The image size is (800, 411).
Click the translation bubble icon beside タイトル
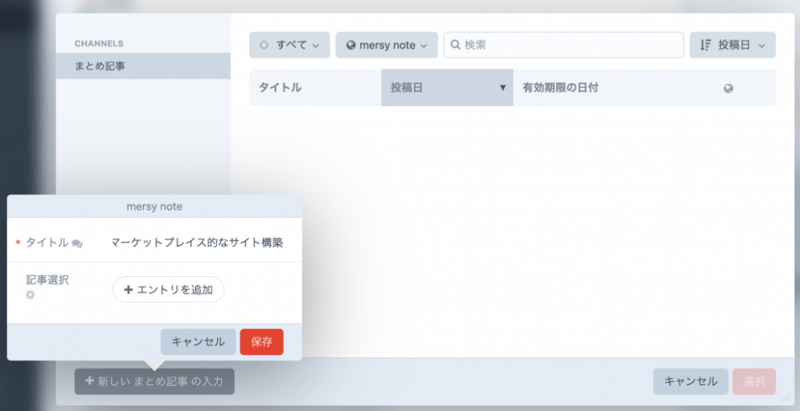(x=77, y=243)
